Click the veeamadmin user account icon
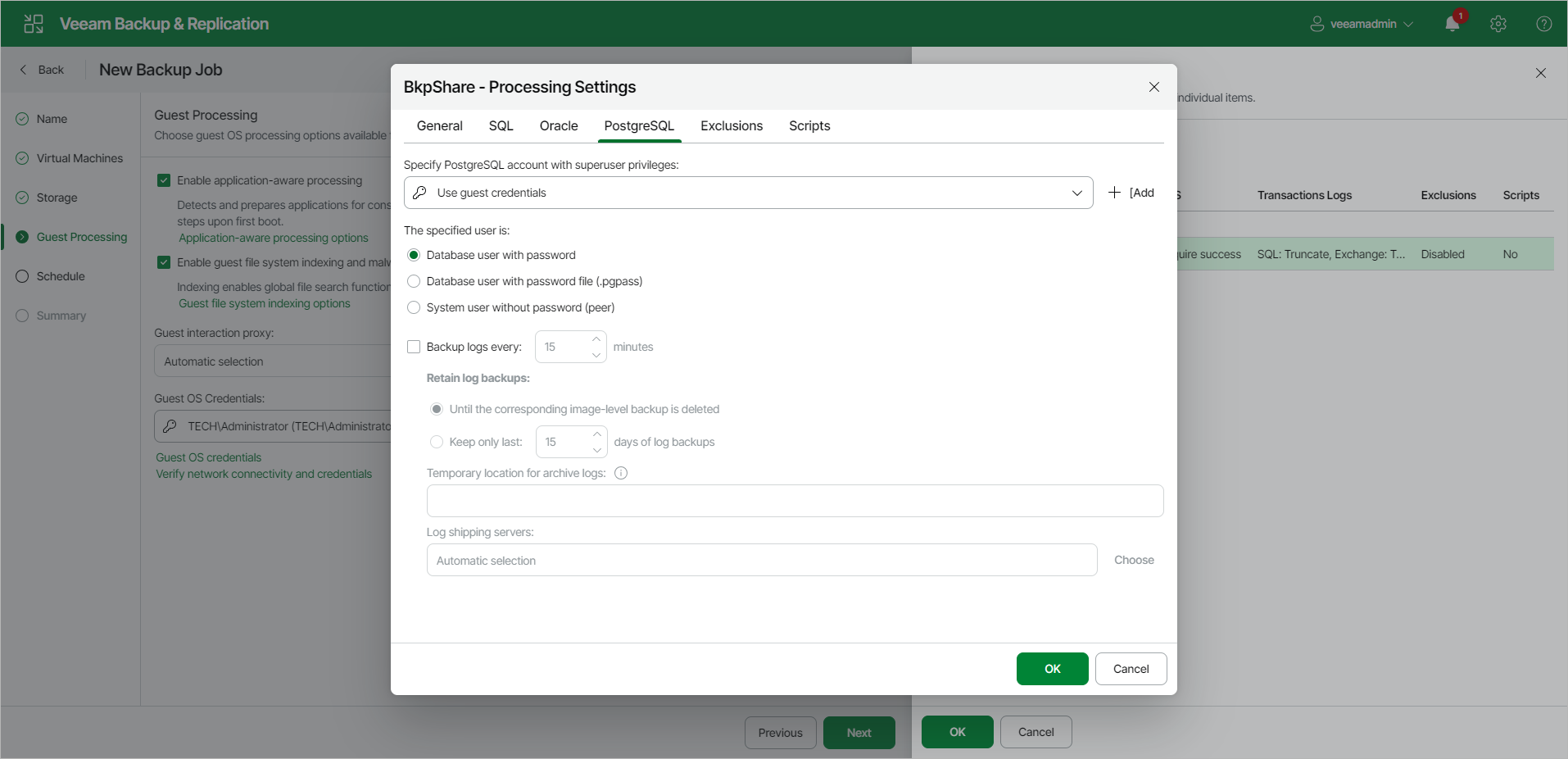Image resolution: width=1568 pixels, height=759 pixels. (x=1317, y=24)
